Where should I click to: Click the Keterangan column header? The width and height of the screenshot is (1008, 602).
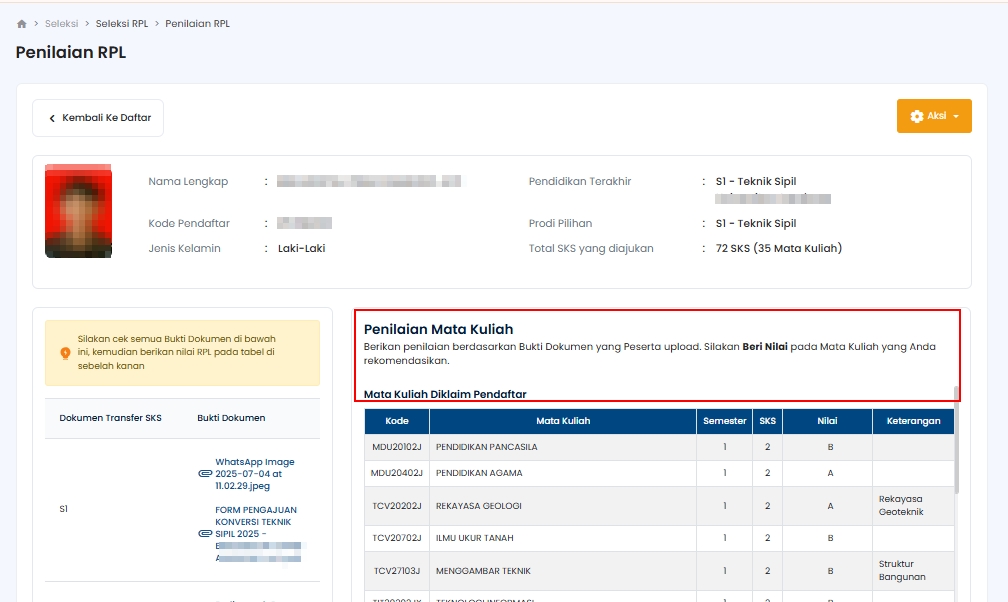click(913, 421)
